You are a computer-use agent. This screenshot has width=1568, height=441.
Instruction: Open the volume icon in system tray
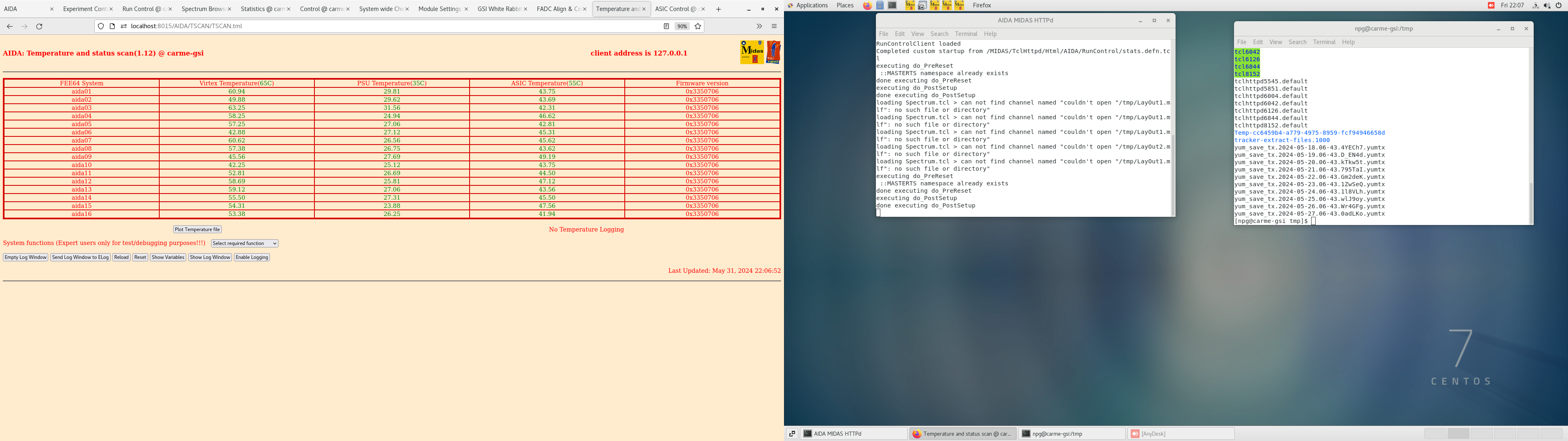[x=1547, y=5]
